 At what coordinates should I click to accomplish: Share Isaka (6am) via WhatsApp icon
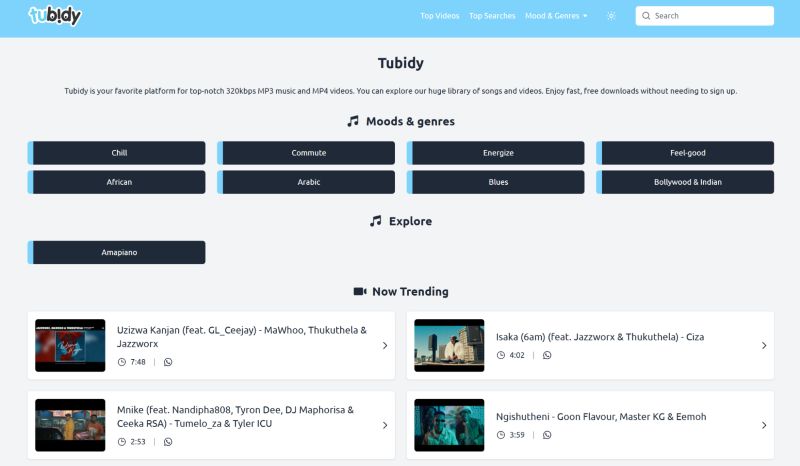547,355
